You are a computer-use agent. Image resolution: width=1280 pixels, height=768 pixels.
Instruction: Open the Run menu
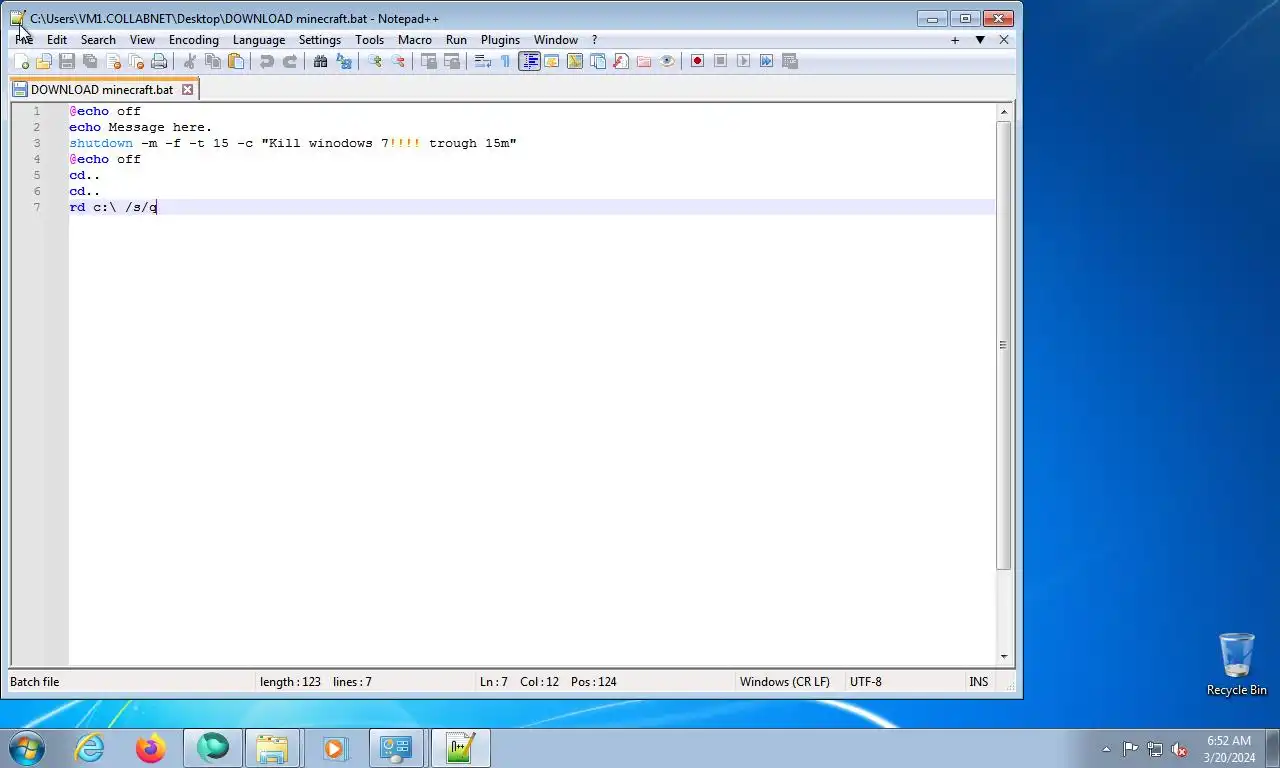(x=456, y=40)
